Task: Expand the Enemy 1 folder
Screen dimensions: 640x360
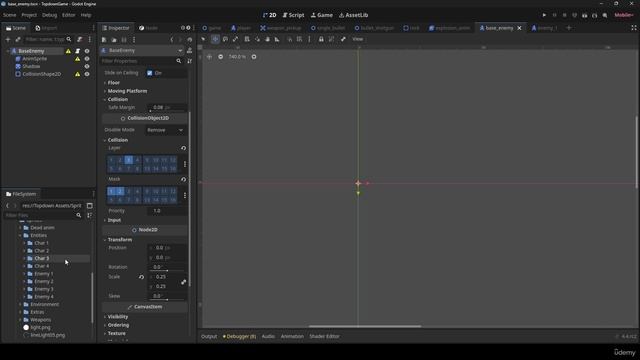Action: 24,274
